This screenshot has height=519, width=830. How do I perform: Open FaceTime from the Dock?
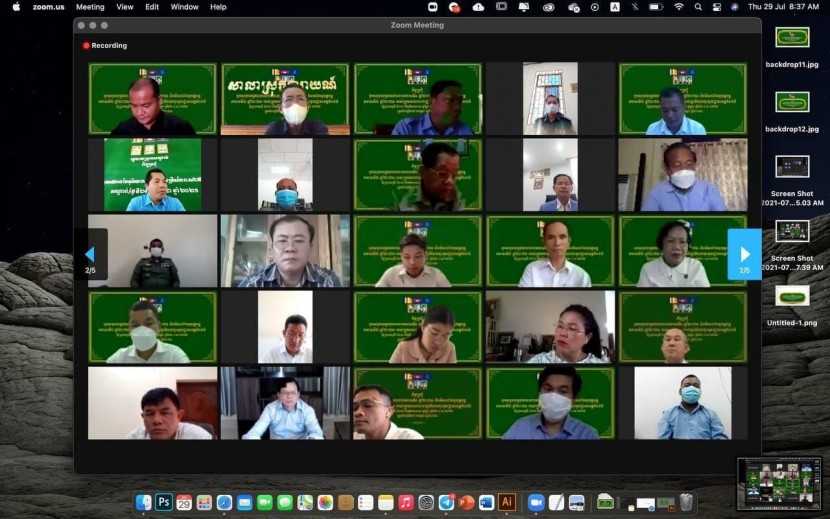pyautogui.click(x=265, y=502)
